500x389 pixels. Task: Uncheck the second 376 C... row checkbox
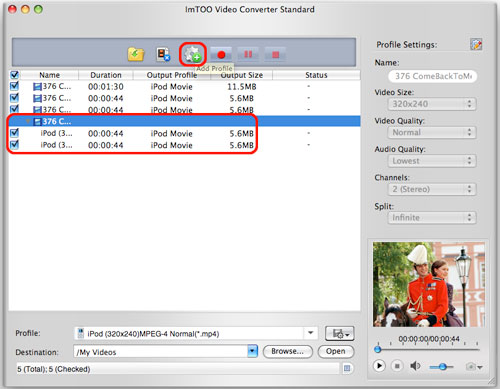tap(14, 98)
